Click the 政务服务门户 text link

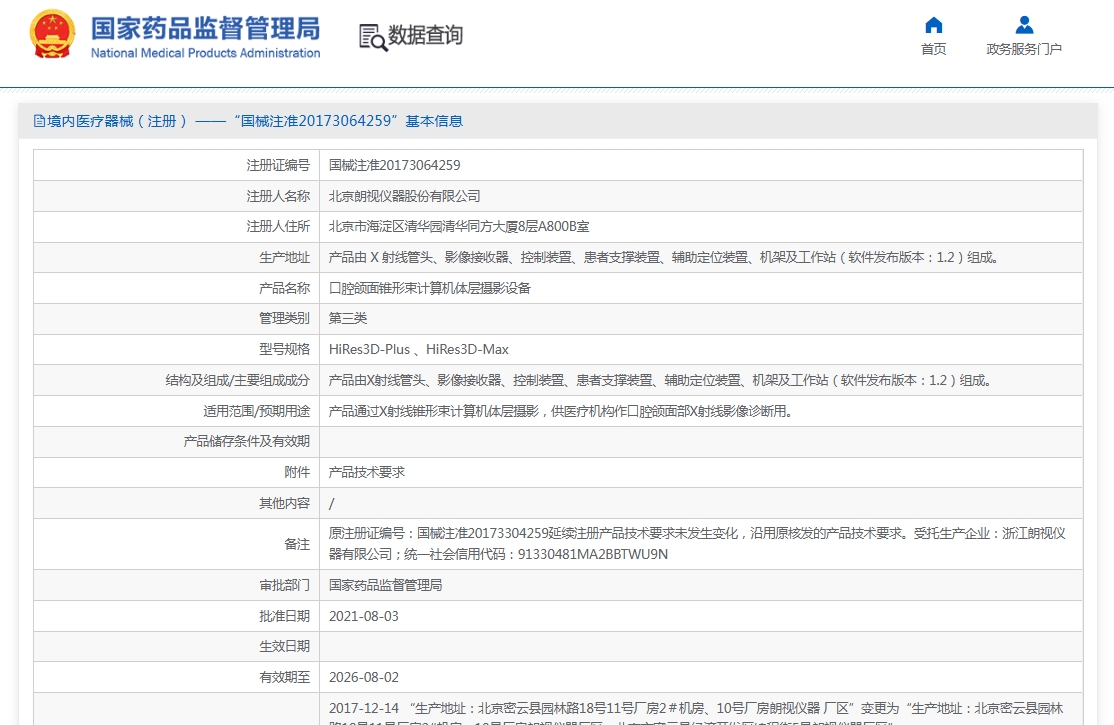(x=1024, y=49)
